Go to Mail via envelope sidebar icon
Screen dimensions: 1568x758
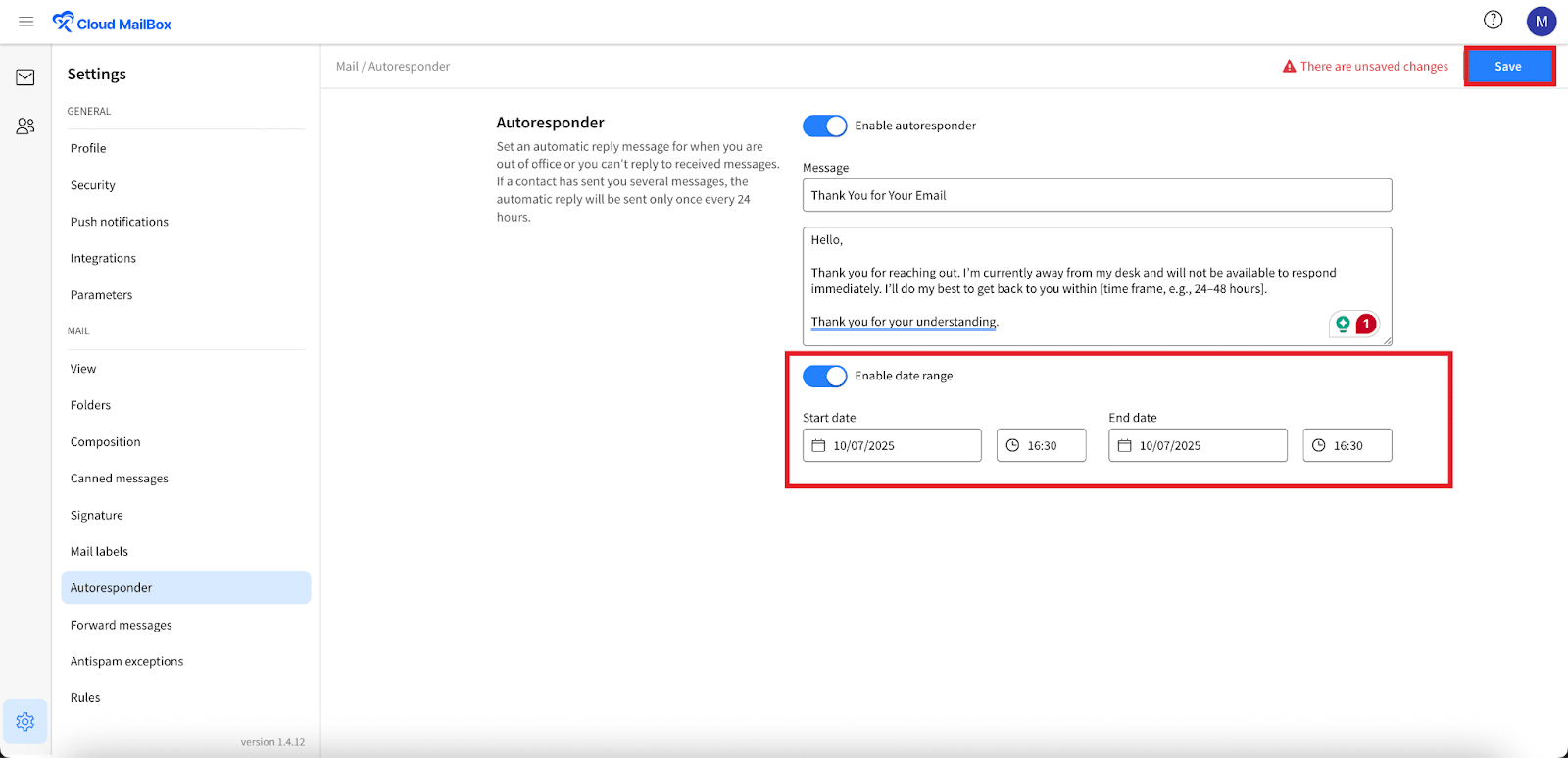click(x=25, y=77)
